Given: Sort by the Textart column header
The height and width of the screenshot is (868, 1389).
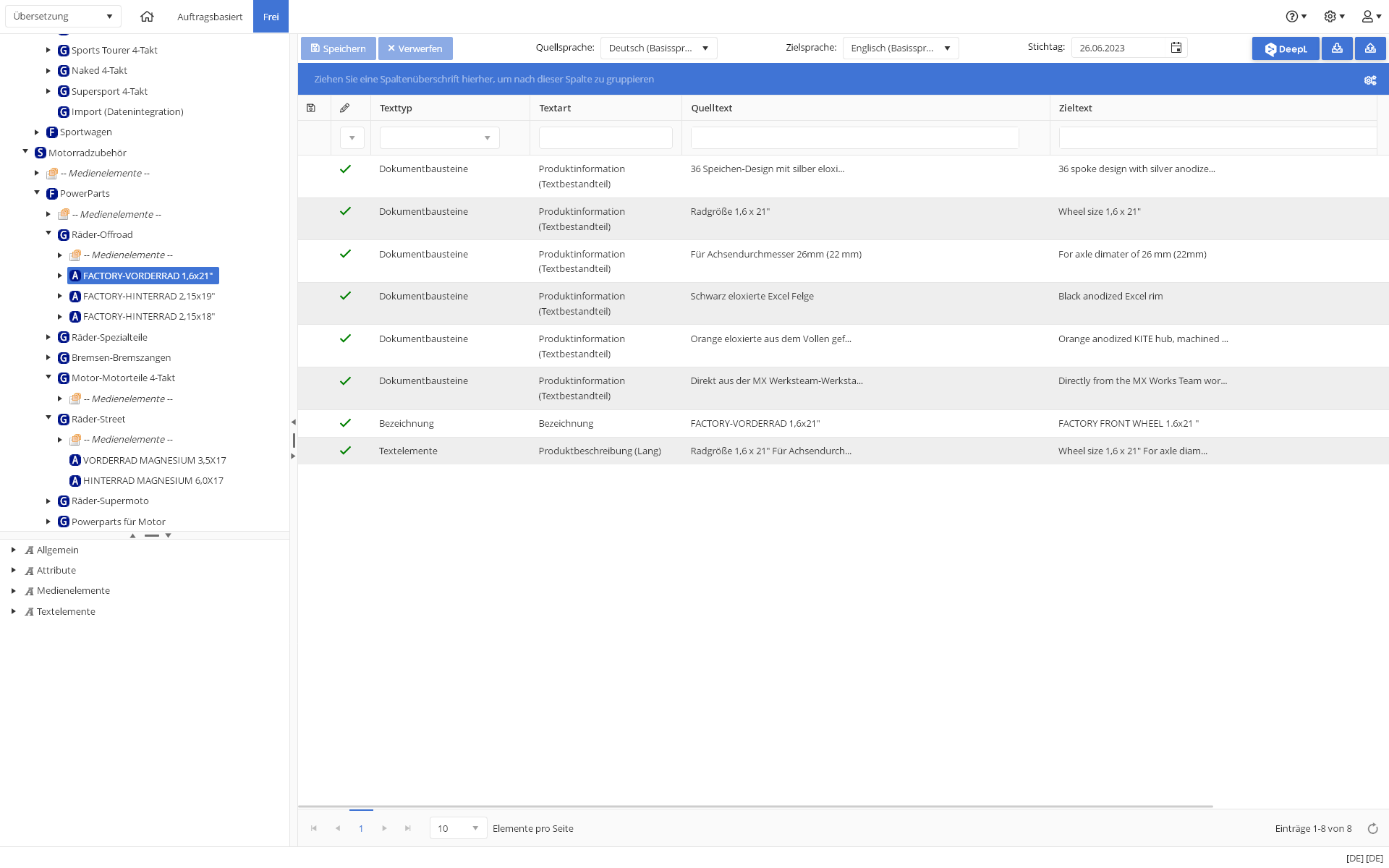Looking at the screenshot, I should (555, 108).
